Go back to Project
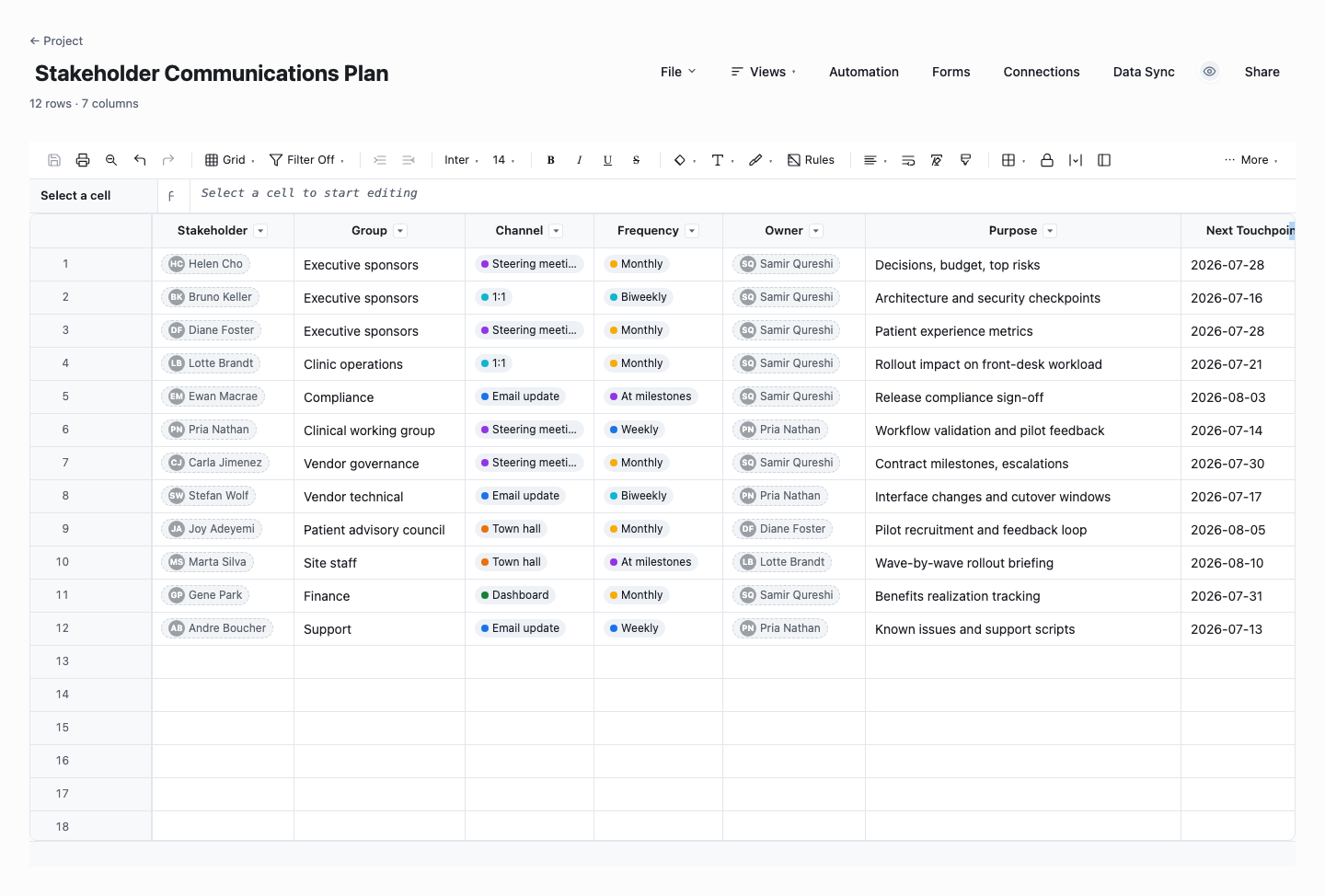Image resolution: width=1325 pixels, height=896 pixels. click(x=56, y=40)
